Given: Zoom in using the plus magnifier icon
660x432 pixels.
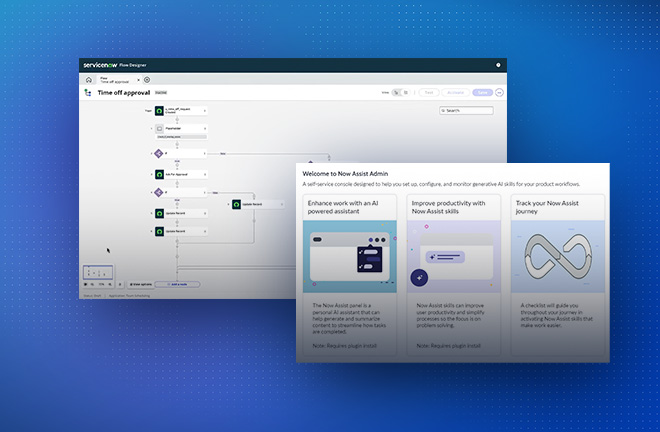Looking at the screenshot, I should point(110,285).
